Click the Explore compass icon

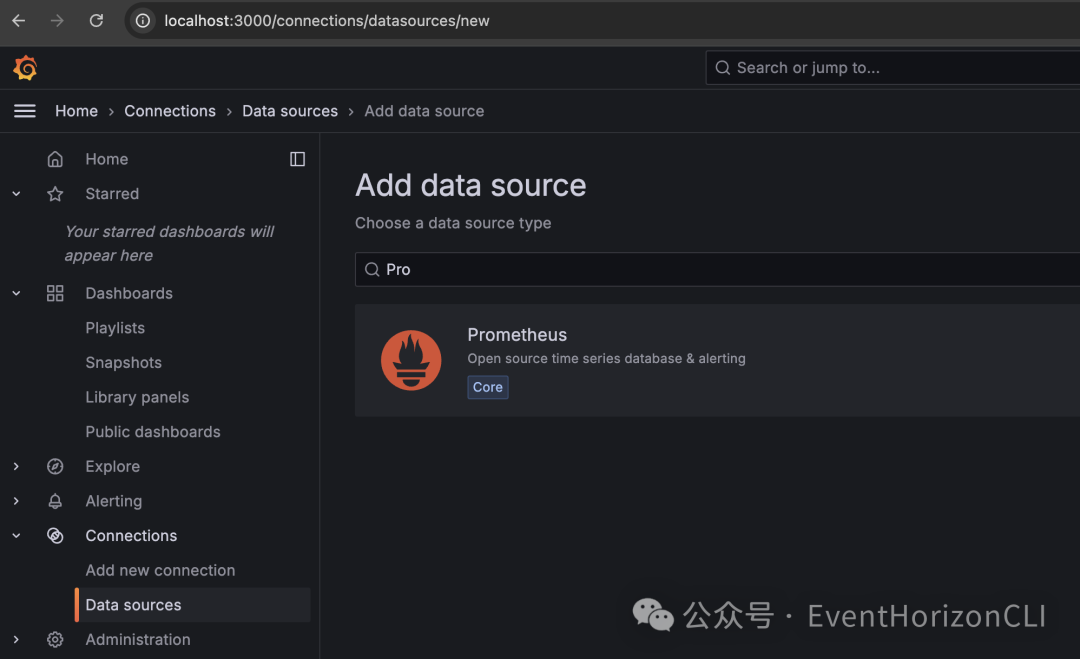coord(55,467)
